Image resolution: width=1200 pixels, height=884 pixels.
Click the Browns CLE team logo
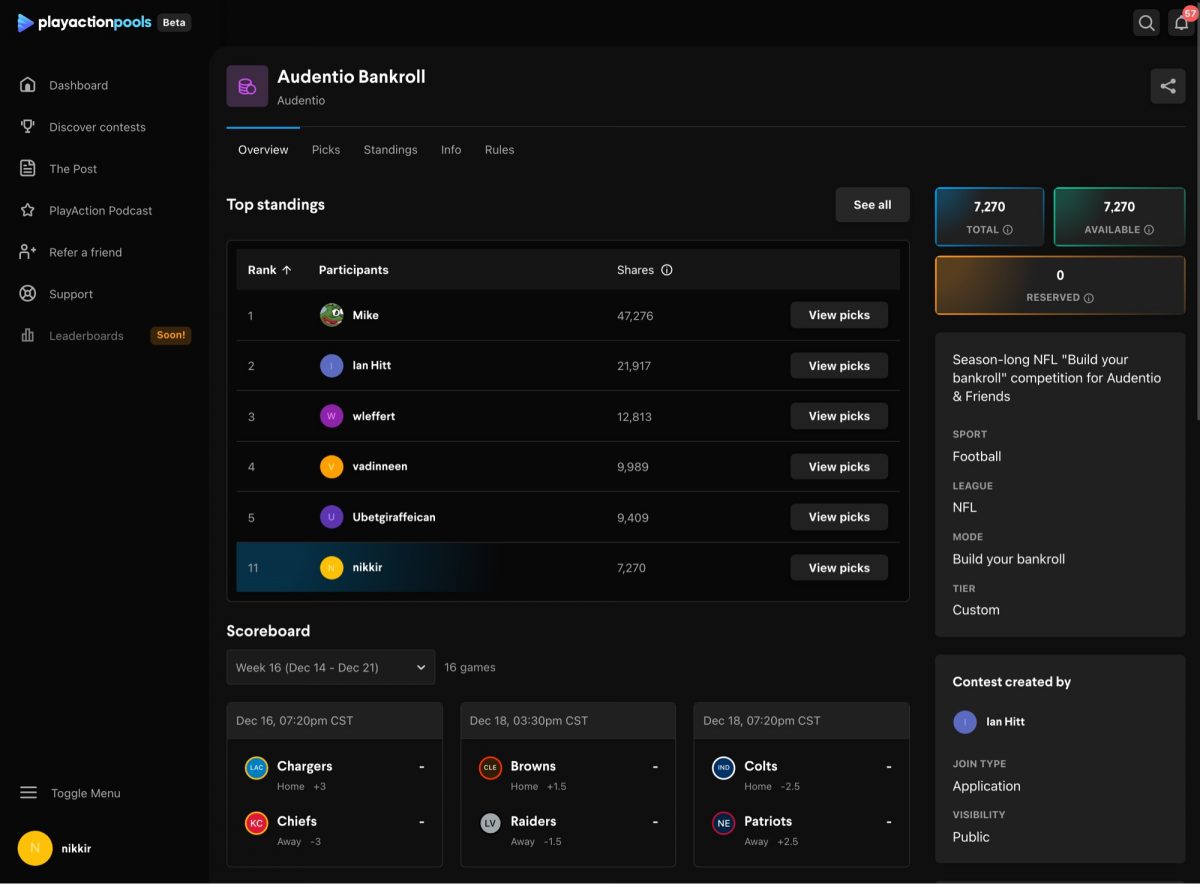point(490,768)
